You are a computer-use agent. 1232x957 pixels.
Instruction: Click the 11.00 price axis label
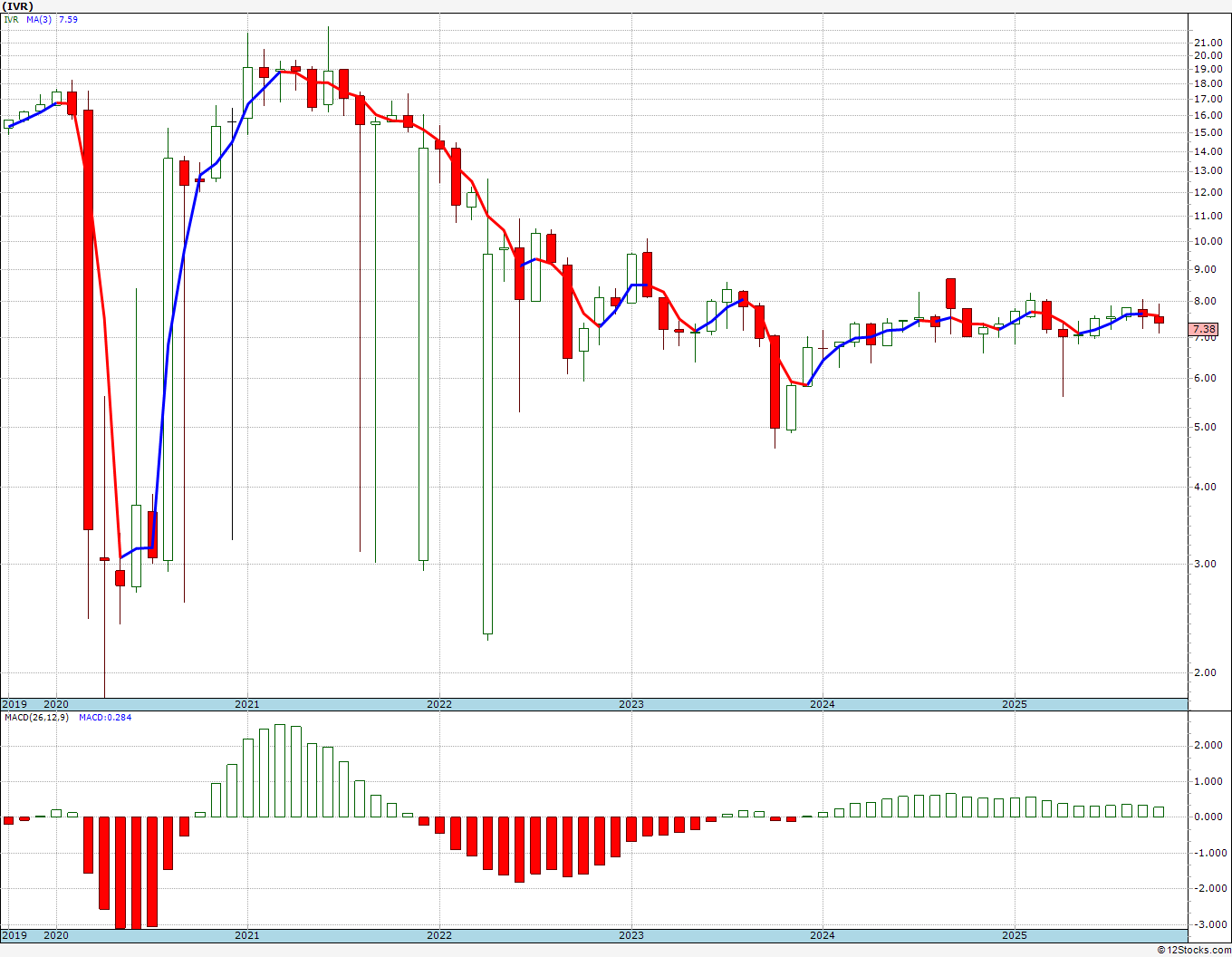point(1208,216)
